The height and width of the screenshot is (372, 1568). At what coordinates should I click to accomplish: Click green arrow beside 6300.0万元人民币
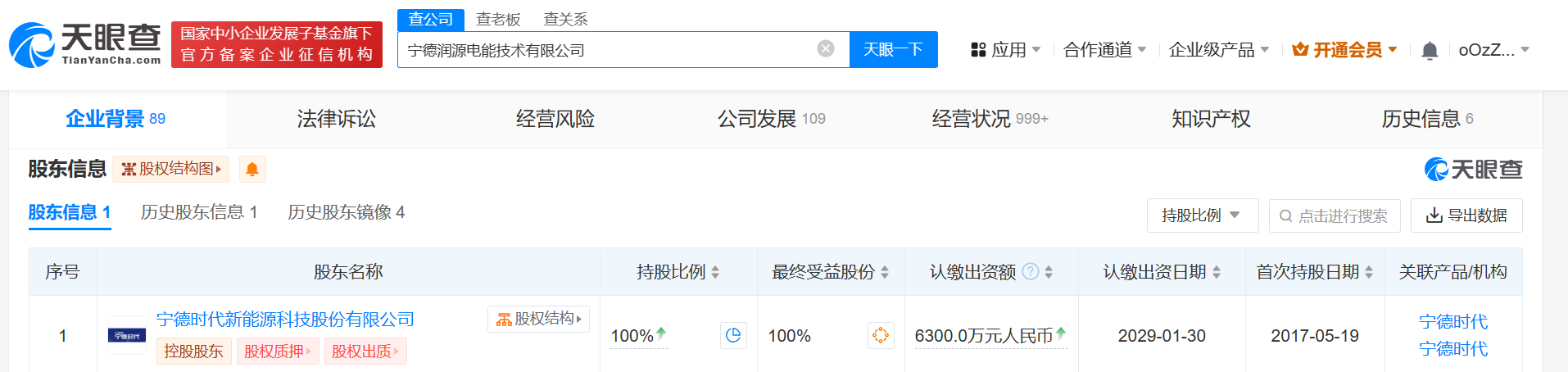pyautogui.click(x=1061, y=333)
